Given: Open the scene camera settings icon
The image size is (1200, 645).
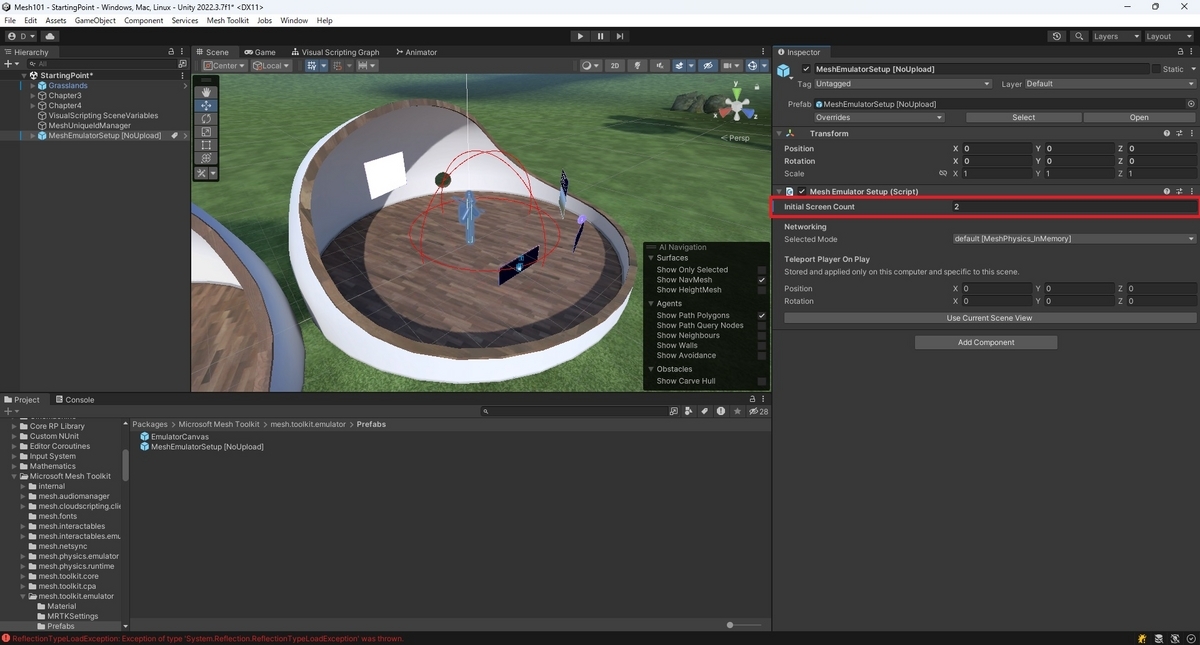Looking at the screenshot, I should click(x=730, y=66).
